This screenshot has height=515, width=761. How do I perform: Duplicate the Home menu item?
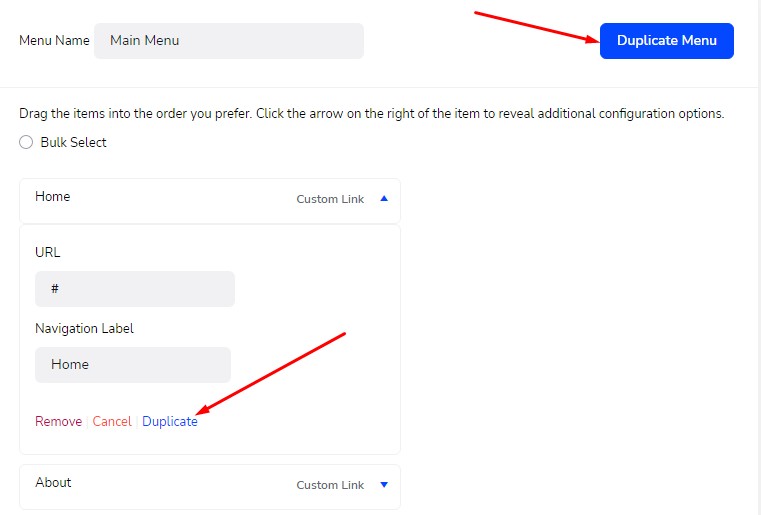(170, 422)
